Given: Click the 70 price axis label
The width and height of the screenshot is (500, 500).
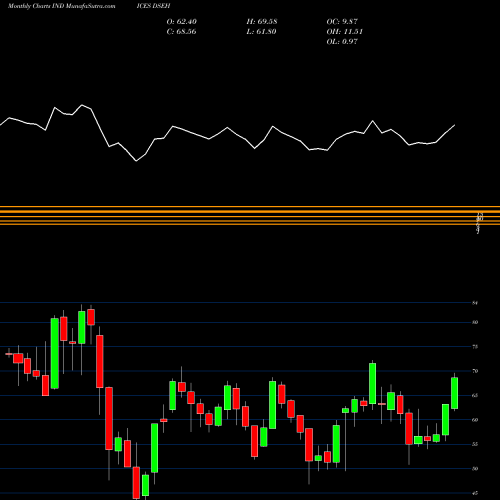Looking at the screenshot, I should click(x=475, y=371).
